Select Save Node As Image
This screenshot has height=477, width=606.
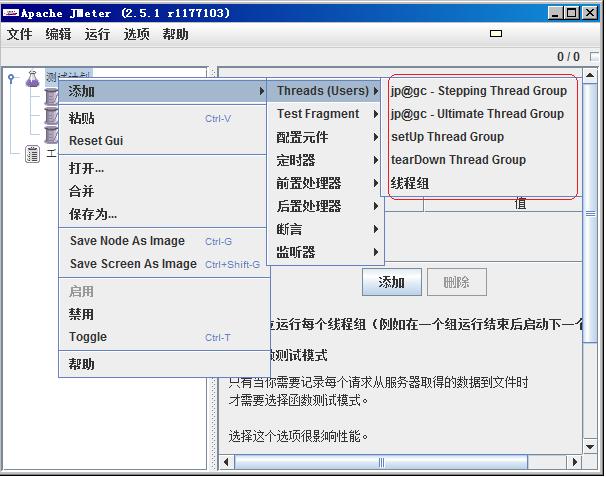163,241
